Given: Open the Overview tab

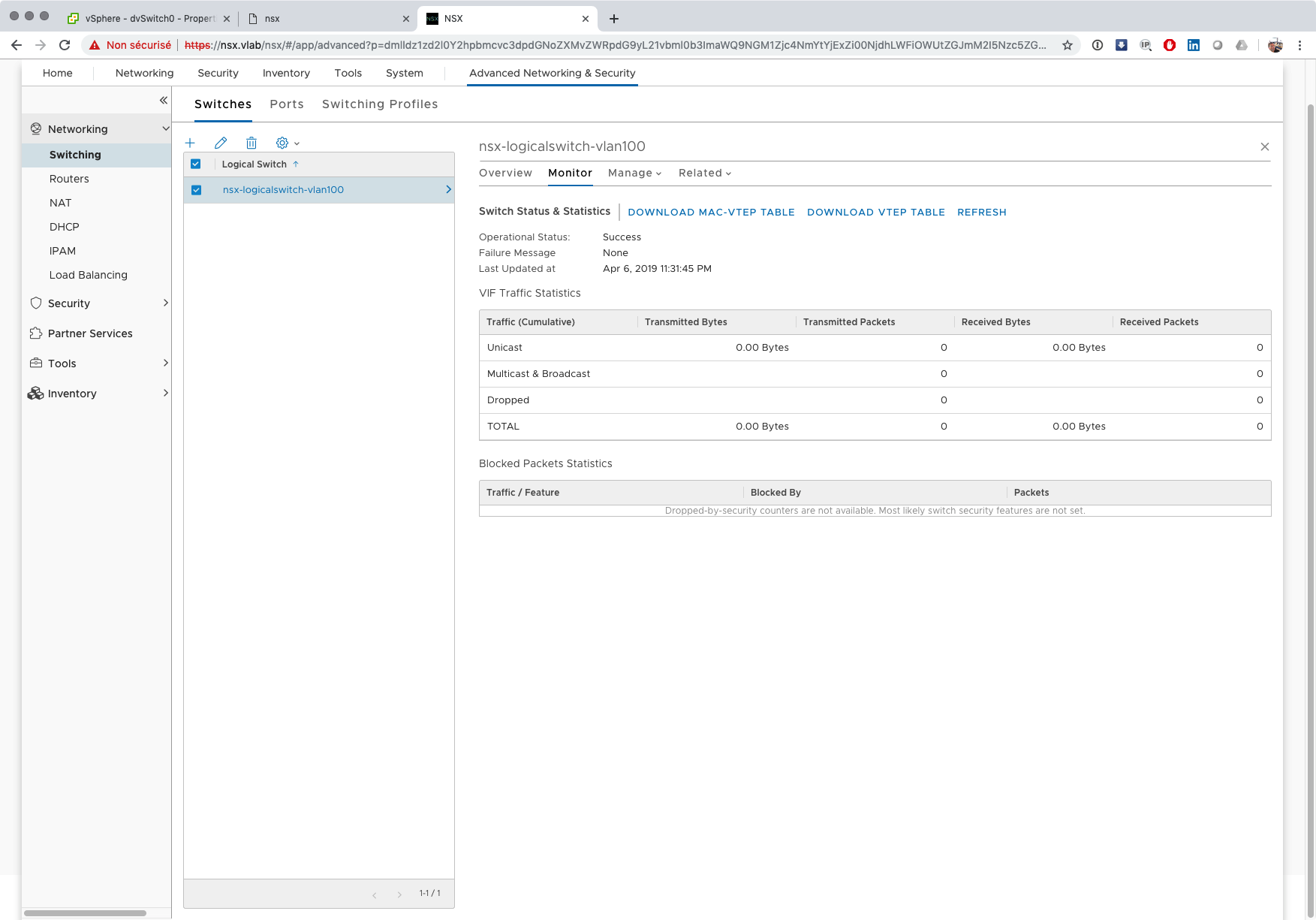Looking at the screenshot, I should point(505,173).
